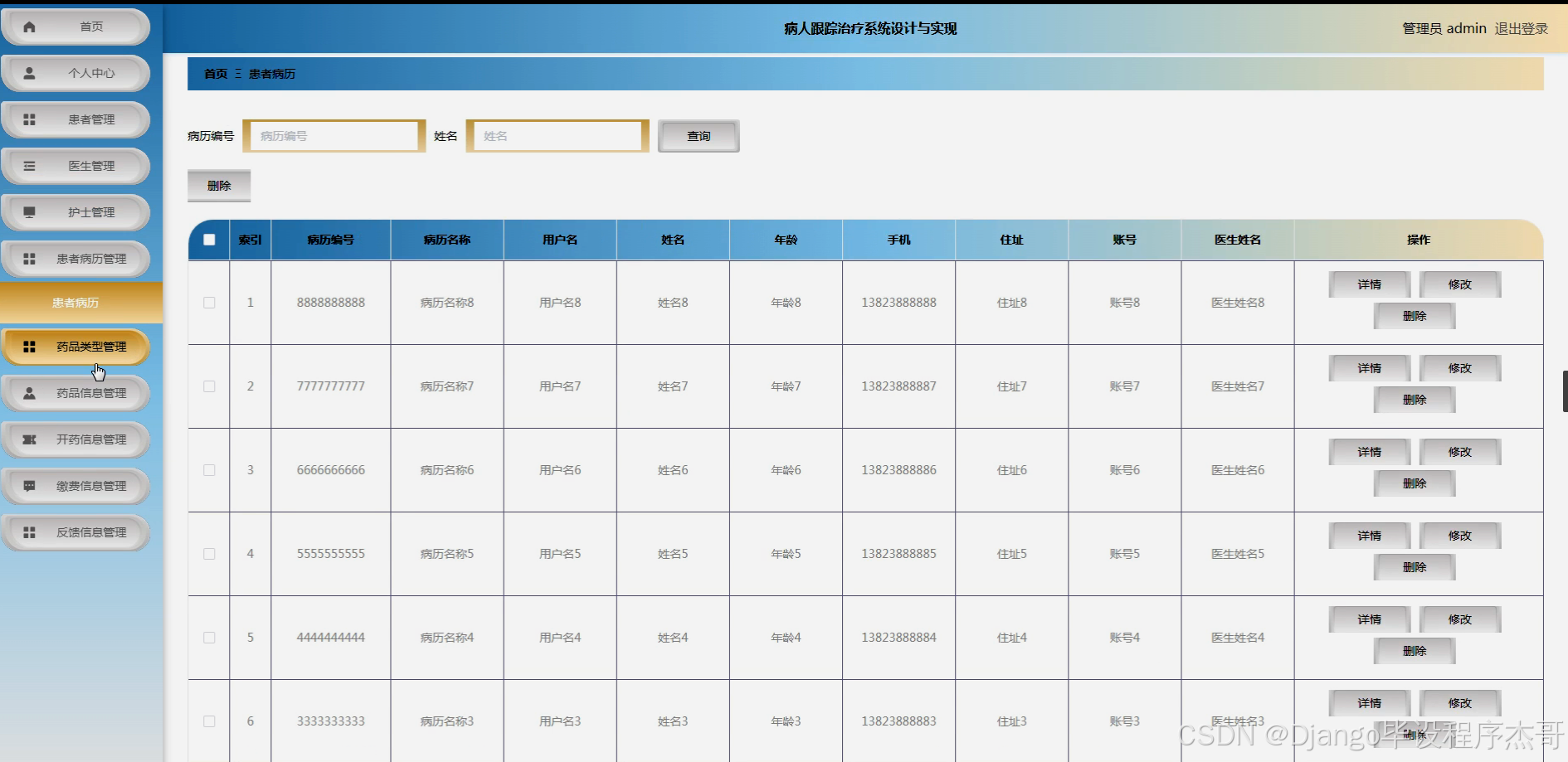
Task: Click the grid icon beside 反馈信息管理
Action: point(30,532)
